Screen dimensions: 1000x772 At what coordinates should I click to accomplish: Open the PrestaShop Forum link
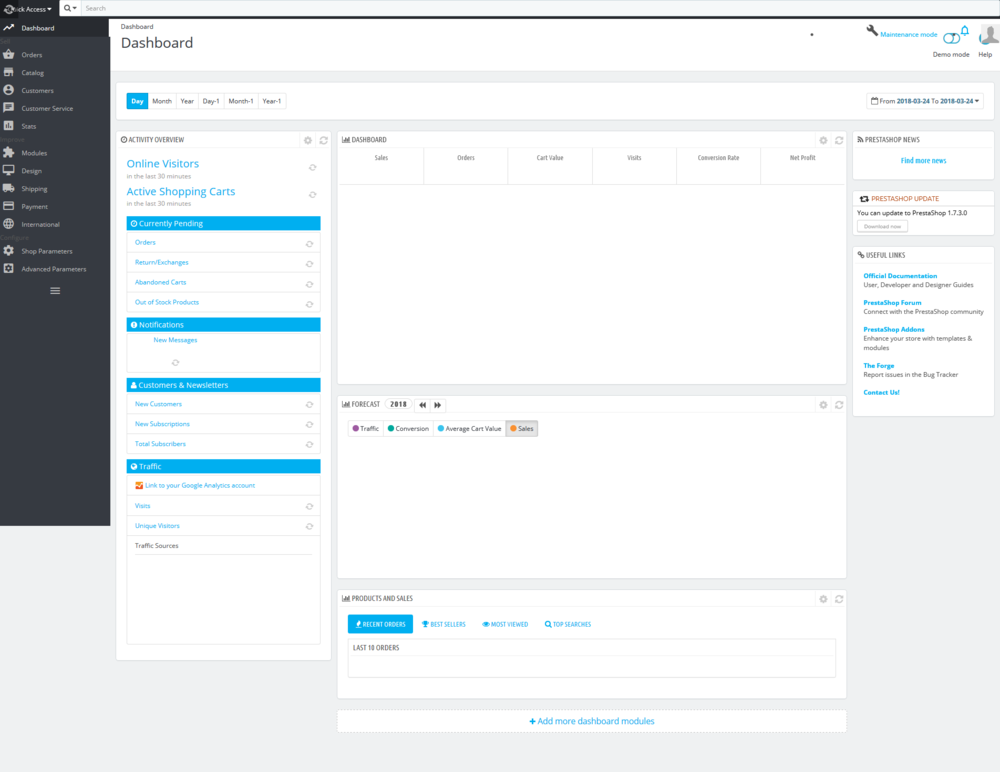[892, 302]
